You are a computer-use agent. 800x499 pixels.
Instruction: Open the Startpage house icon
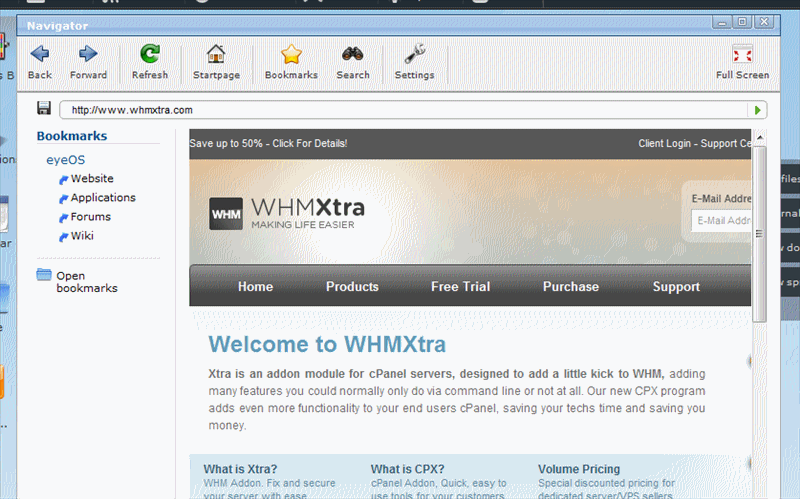pyautogui.click(x=216, y=55)
